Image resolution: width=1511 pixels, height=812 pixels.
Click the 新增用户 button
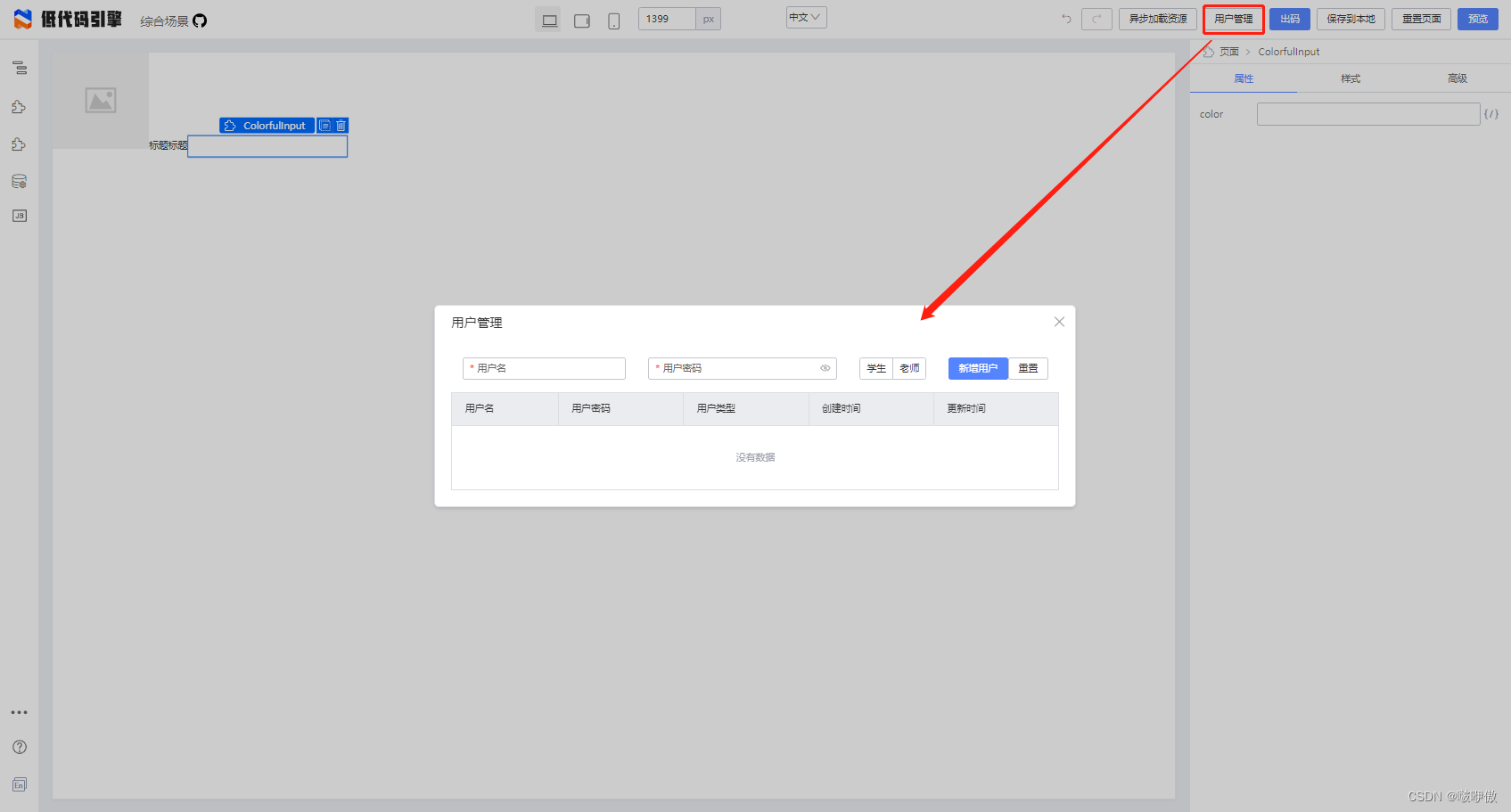point(978,368)
